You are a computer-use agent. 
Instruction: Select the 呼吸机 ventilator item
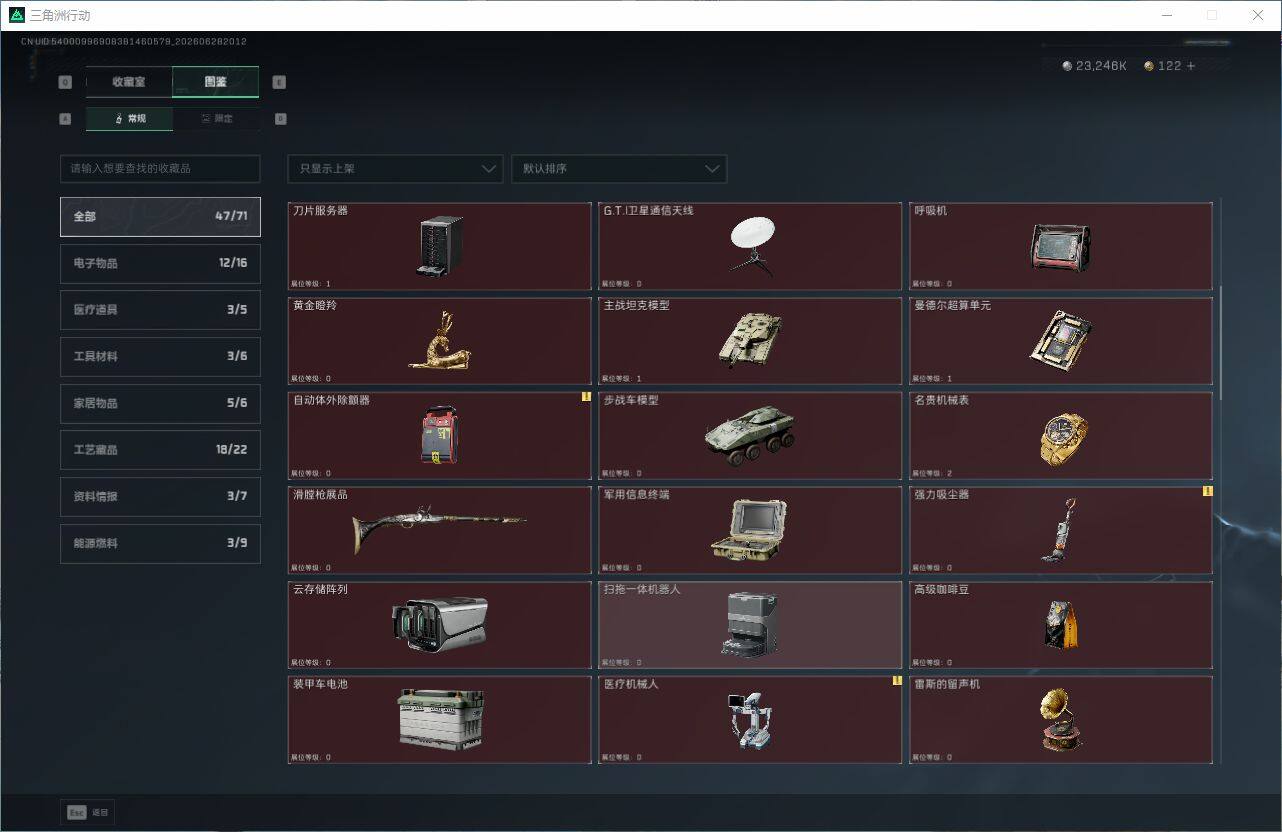pos(1061,246)
